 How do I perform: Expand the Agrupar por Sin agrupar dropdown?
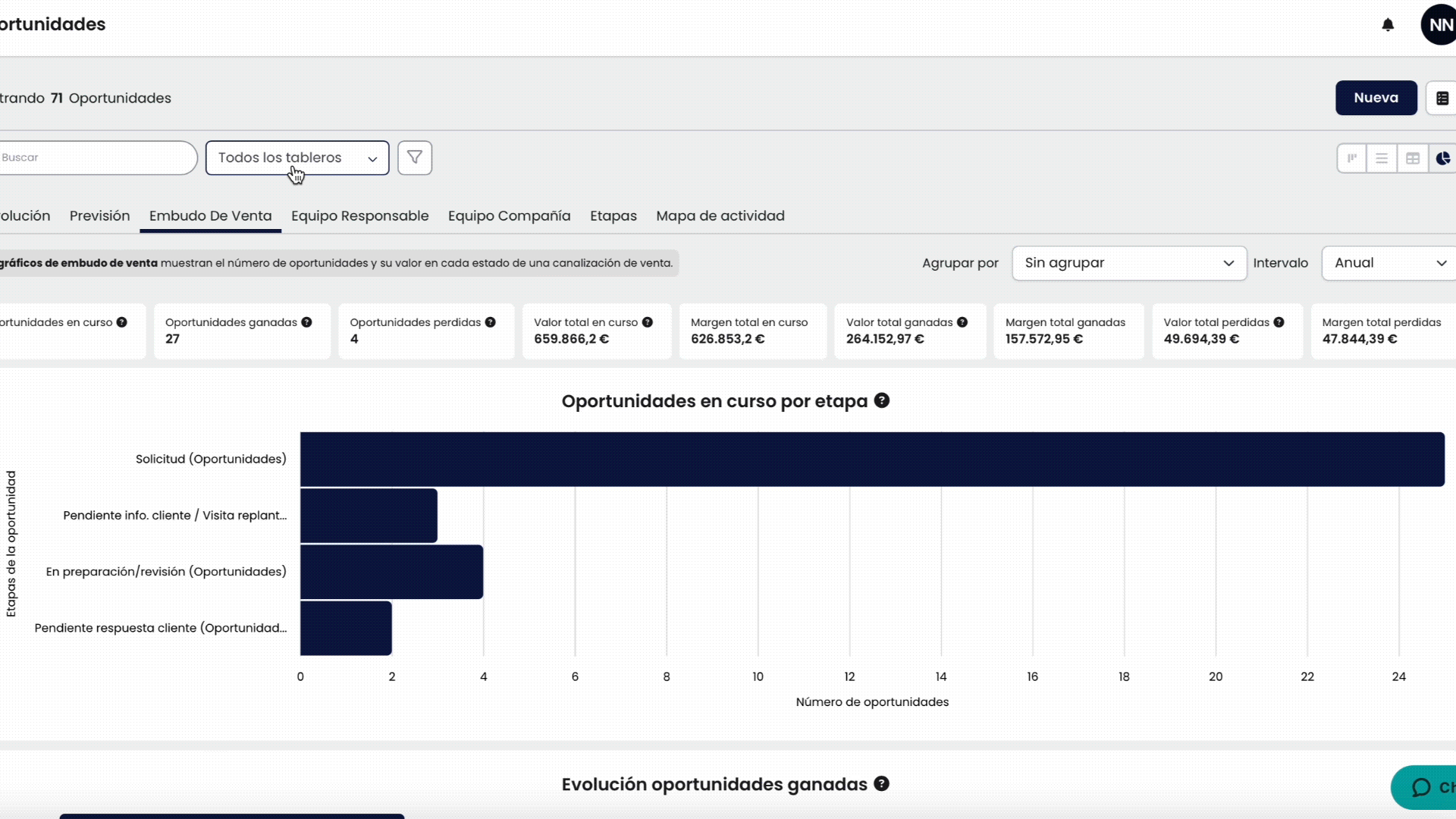(x=1129, y=263)
